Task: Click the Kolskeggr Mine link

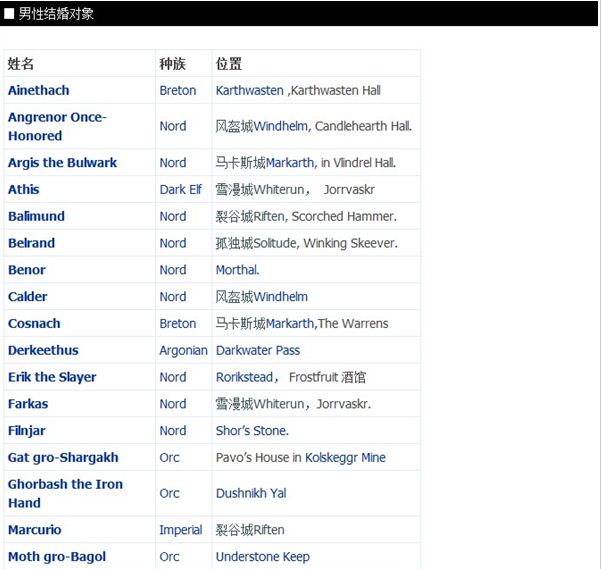Action: (345, 458)
